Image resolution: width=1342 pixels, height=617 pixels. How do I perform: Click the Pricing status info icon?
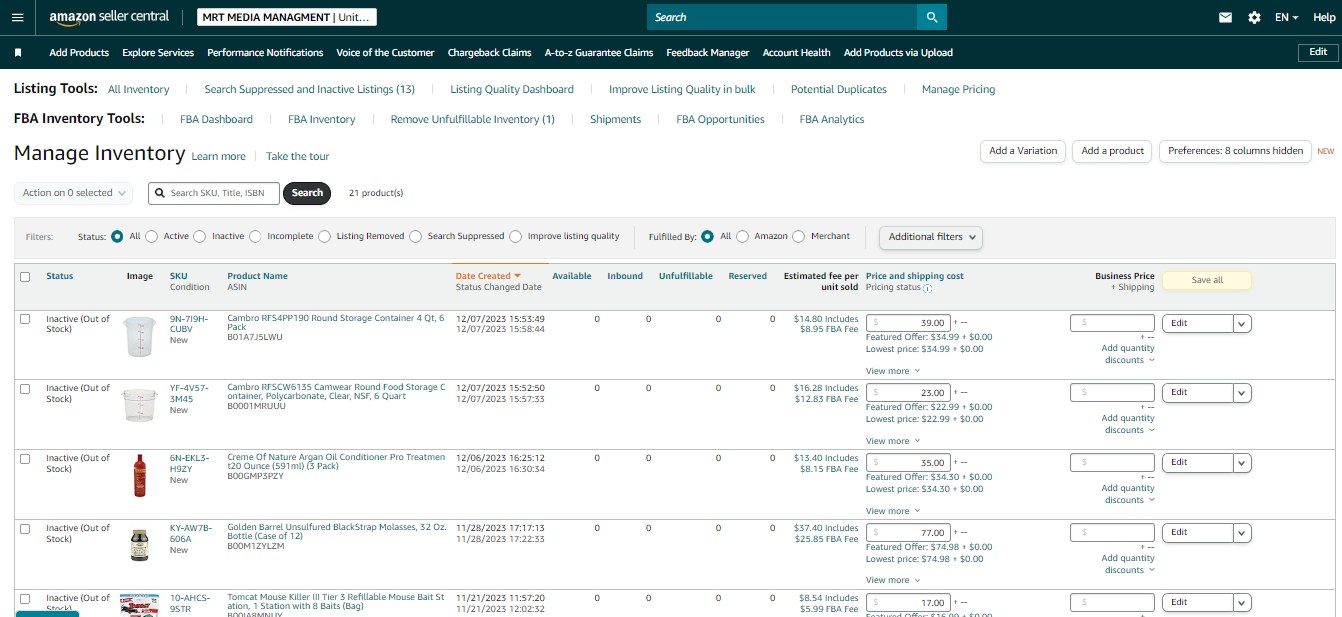[x=928, y=288]
